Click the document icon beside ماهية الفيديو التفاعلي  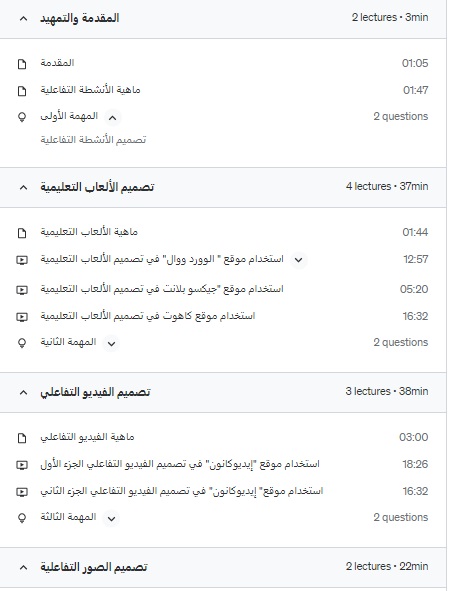click(x=22, y=438)
